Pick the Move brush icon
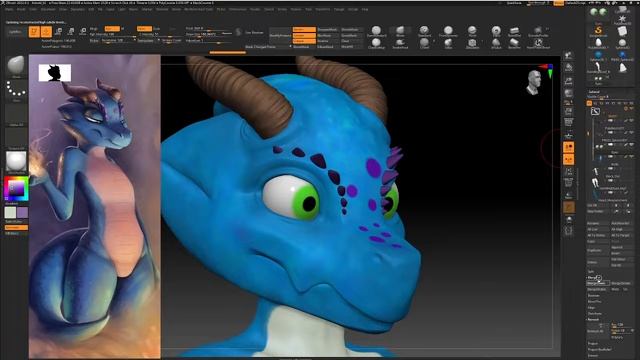Image resolution: width=640 pixels, height=360 pixels. click(x=400, y=31)
